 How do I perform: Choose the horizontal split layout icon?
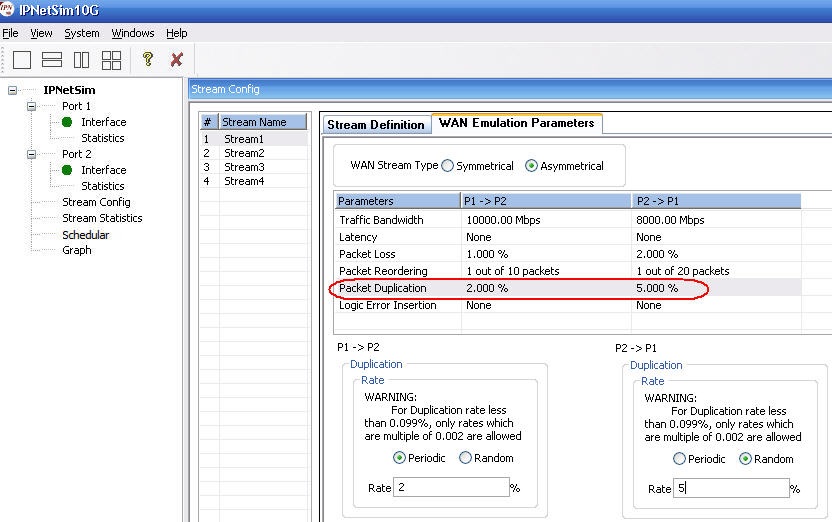tap(52, 60)
